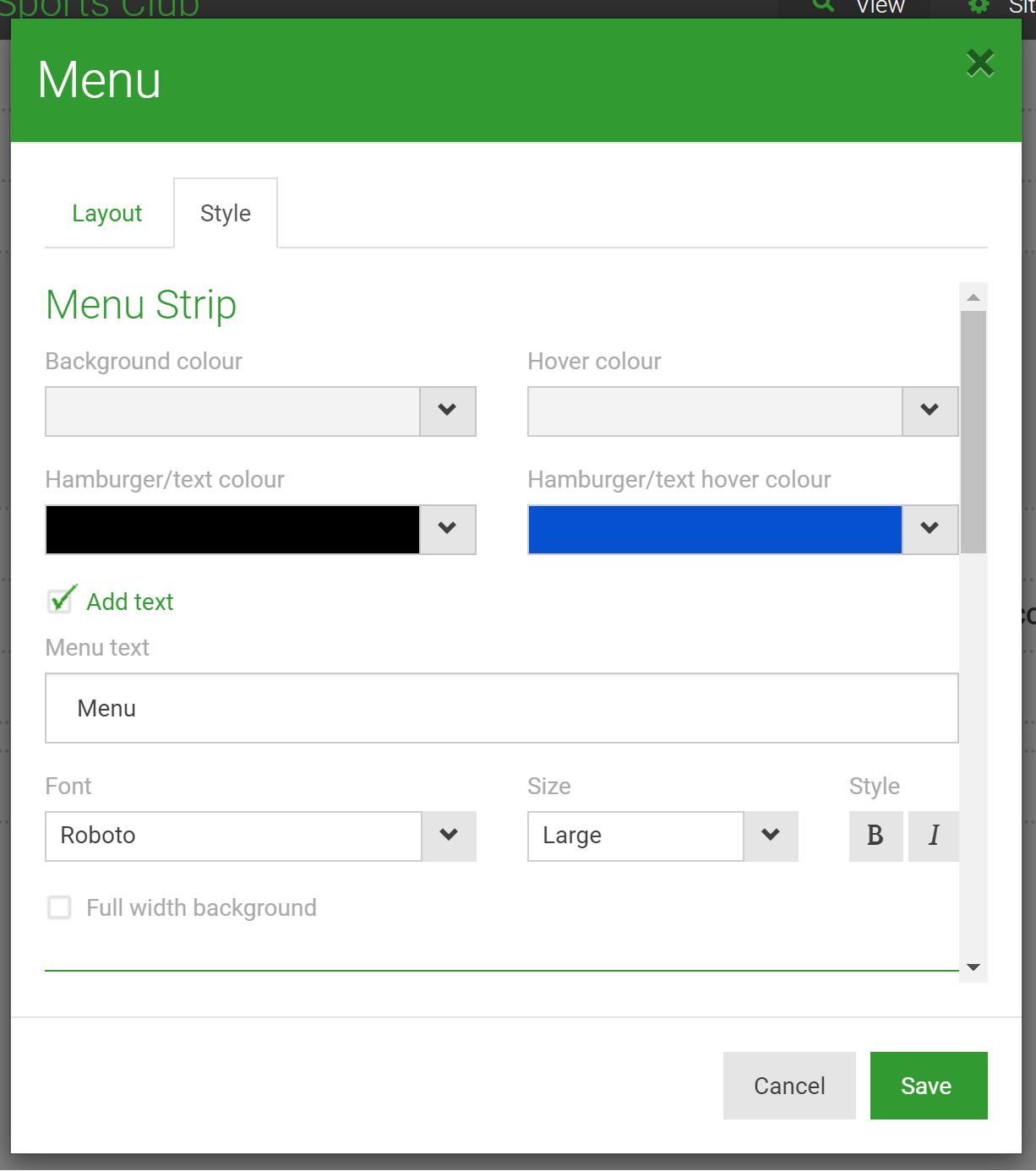Click the Italic style icon
This screenshot has width=1036, height=1171.
coord(933,836)
